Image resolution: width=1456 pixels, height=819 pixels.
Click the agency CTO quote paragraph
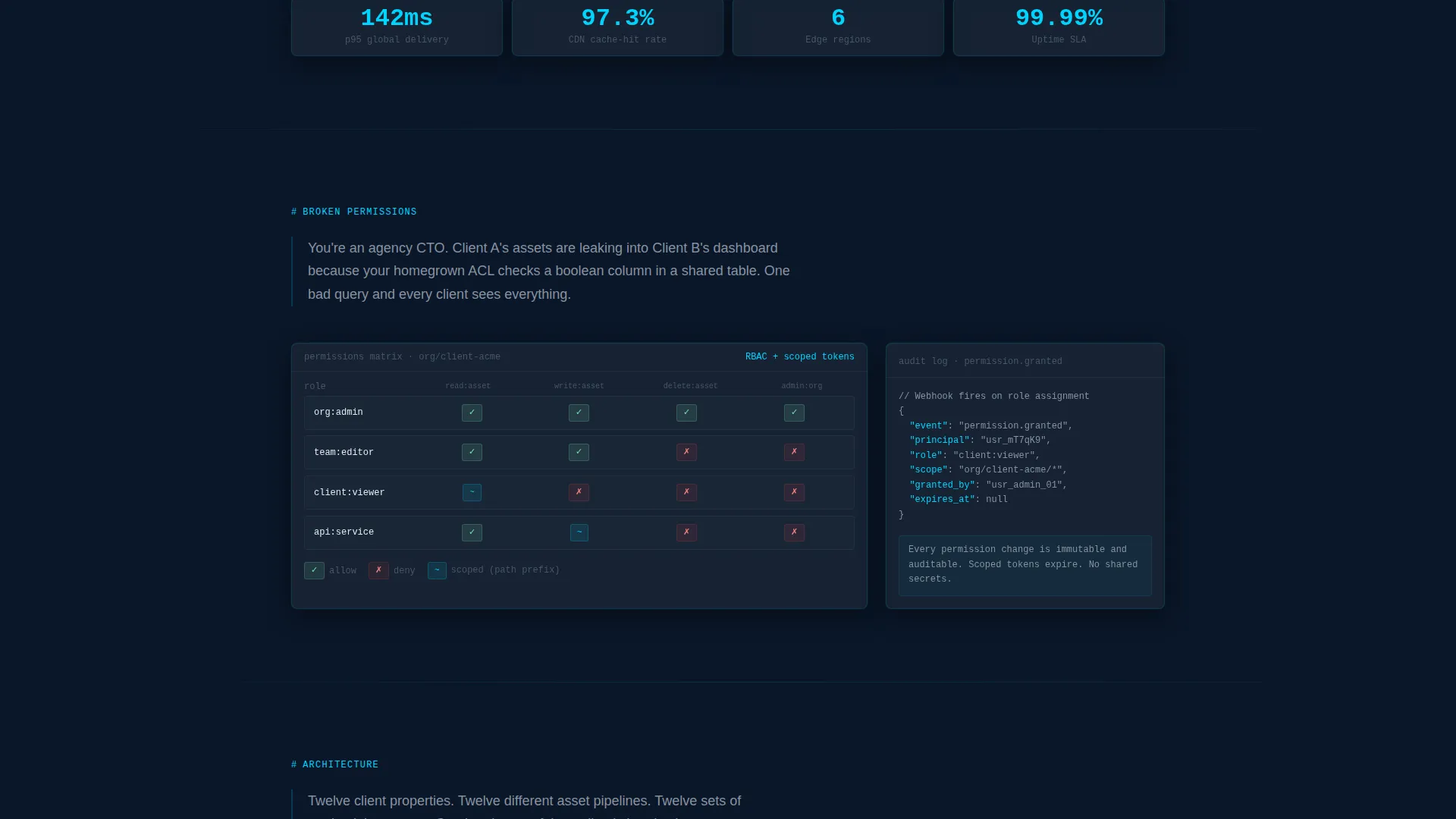coord(549,271)
